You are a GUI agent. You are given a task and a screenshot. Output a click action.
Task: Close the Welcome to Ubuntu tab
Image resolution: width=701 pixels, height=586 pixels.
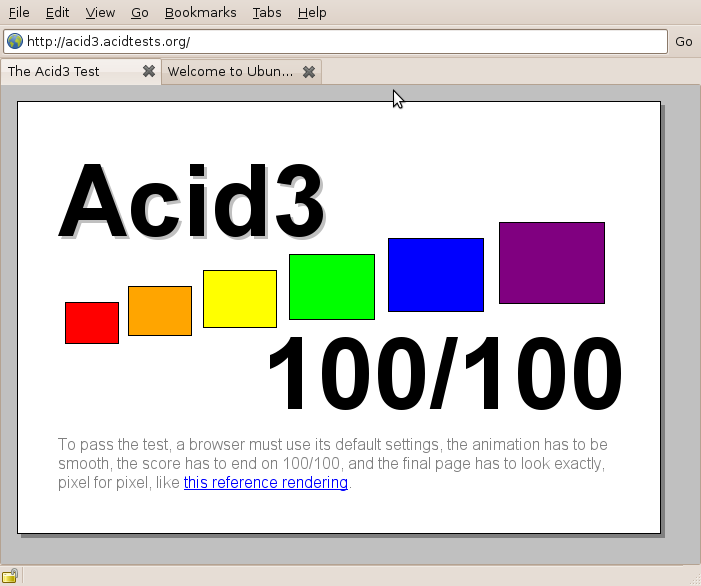point(308,72)
